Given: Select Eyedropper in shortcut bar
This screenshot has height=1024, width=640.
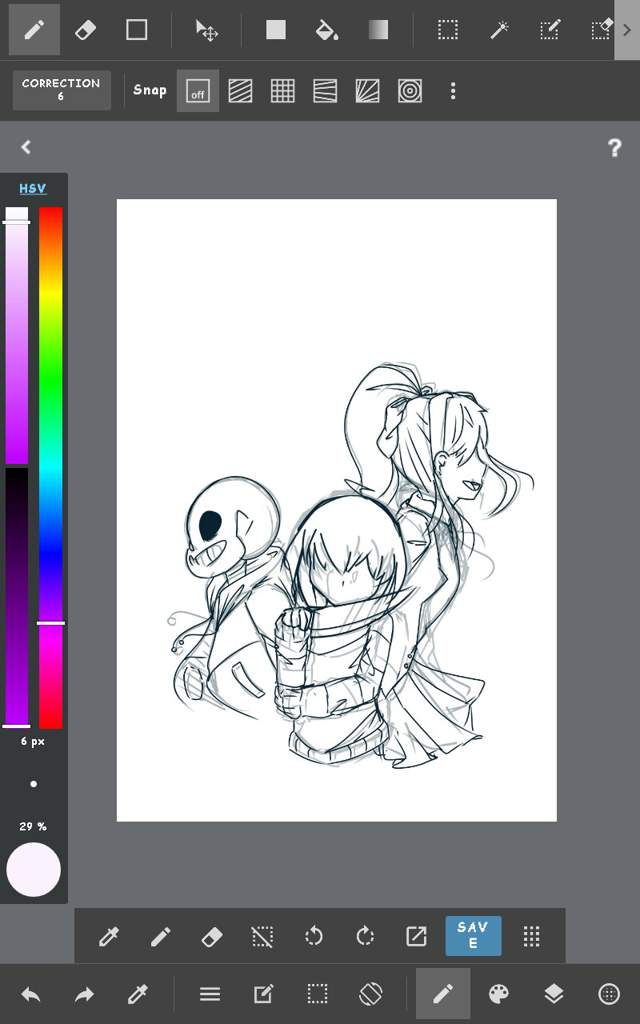Looking at the screenshot, I should (108, 936).
